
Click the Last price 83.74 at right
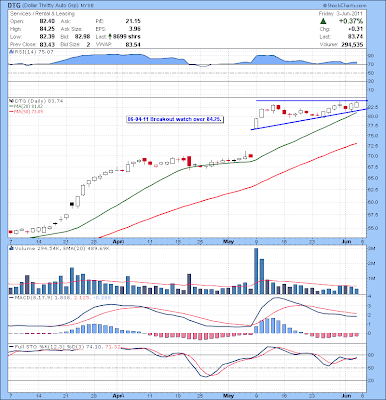[356, 37]
